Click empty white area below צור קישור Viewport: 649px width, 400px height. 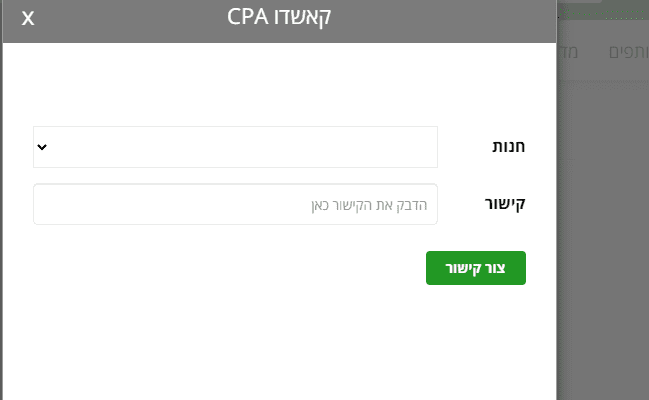(280, 340)
